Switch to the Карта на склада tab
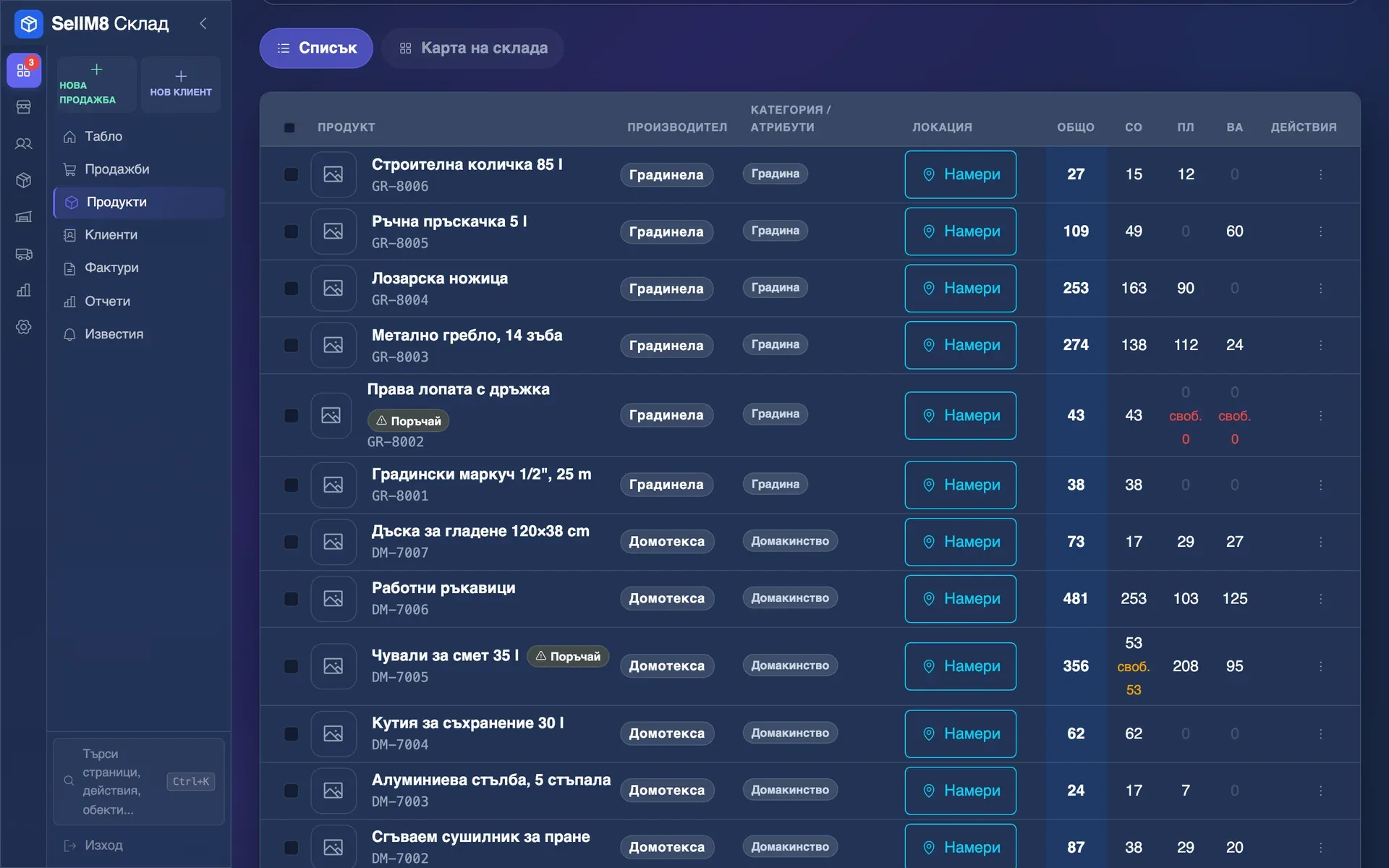1389x868 pixels. click(473, 48)
